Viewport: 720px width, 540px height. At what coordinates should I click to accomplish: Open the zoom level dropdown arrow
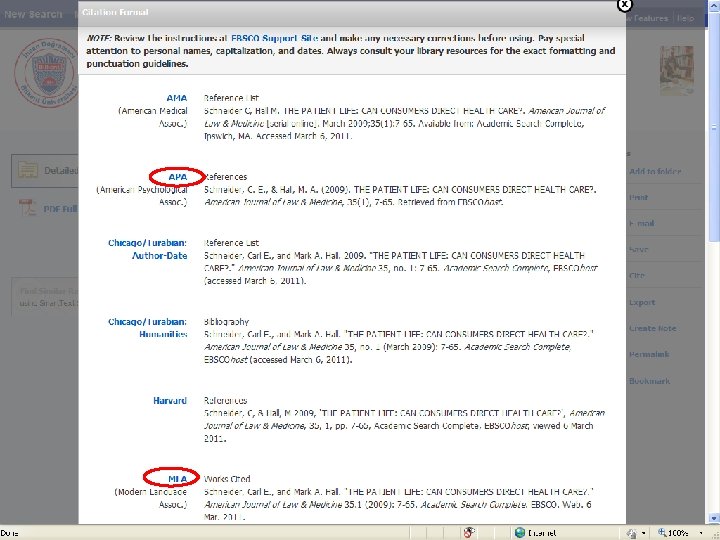(x=701, y=533)
